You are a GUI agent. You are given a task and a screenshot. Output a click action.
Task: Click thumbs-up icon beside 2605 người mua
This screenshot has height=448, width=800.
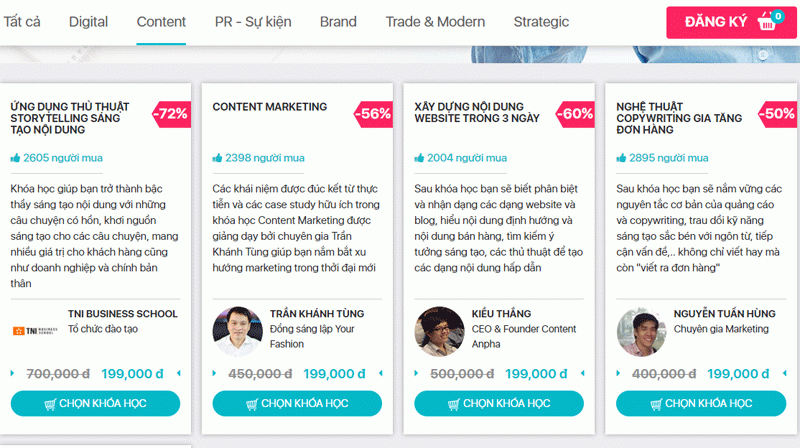tap(15, 158)
